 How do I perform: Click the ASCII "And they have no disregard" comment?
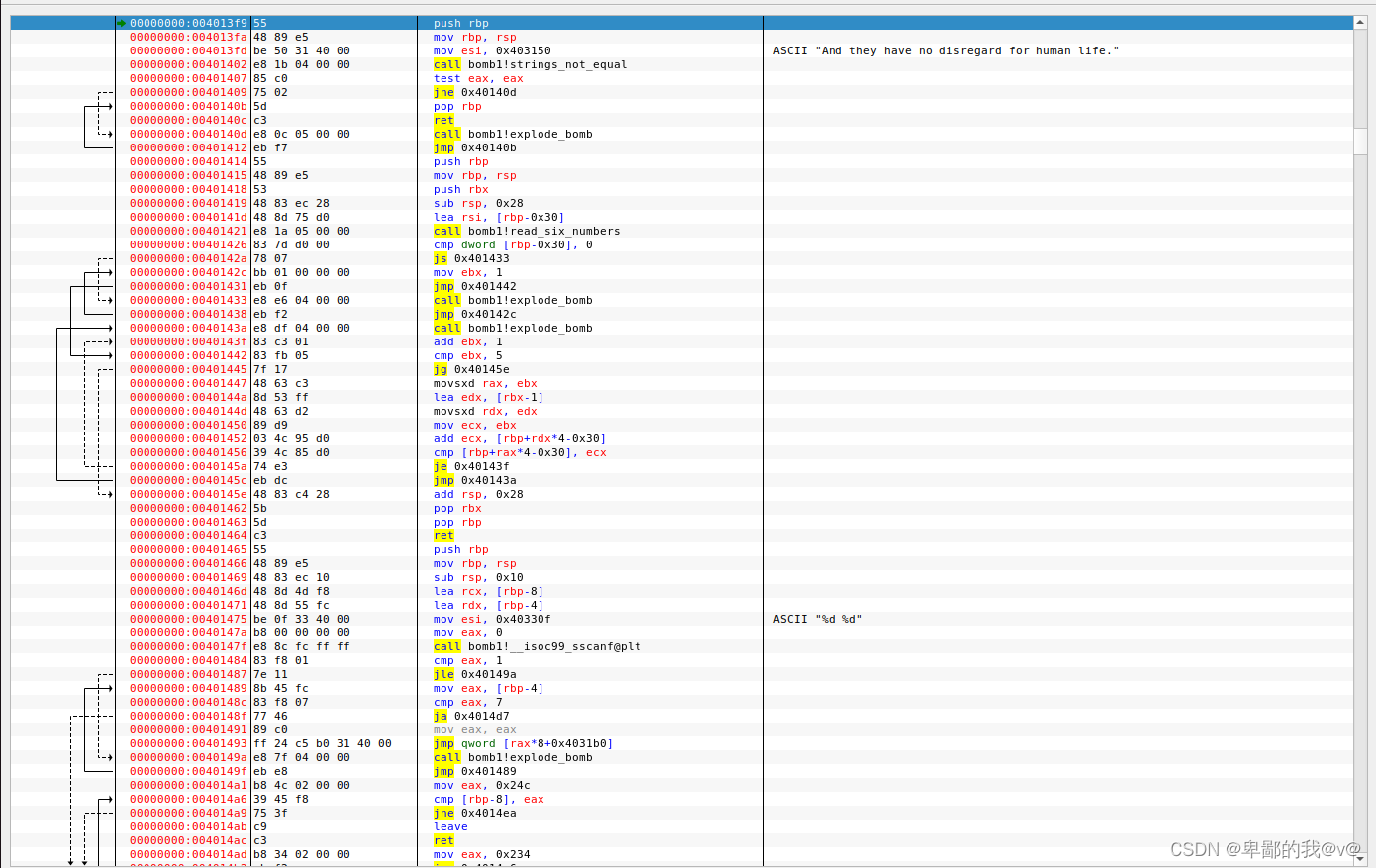coord(945,50)
